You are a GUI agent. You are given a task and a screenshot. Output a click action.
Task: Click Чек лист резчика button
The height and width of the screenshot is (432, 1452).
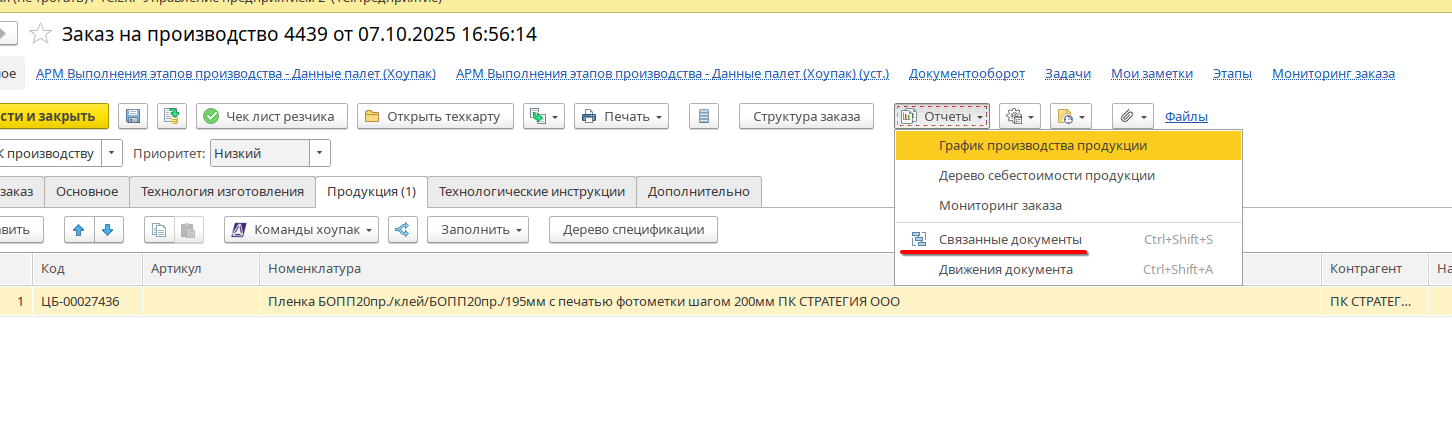(x=272, y=116)
